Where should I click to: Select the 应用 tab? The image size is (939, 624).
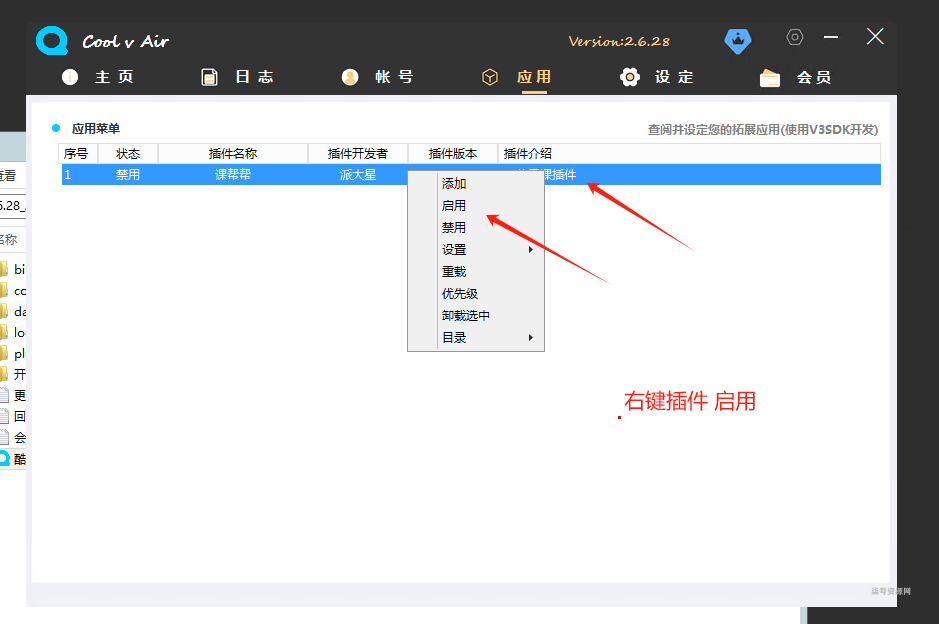[x=534, y=77]
